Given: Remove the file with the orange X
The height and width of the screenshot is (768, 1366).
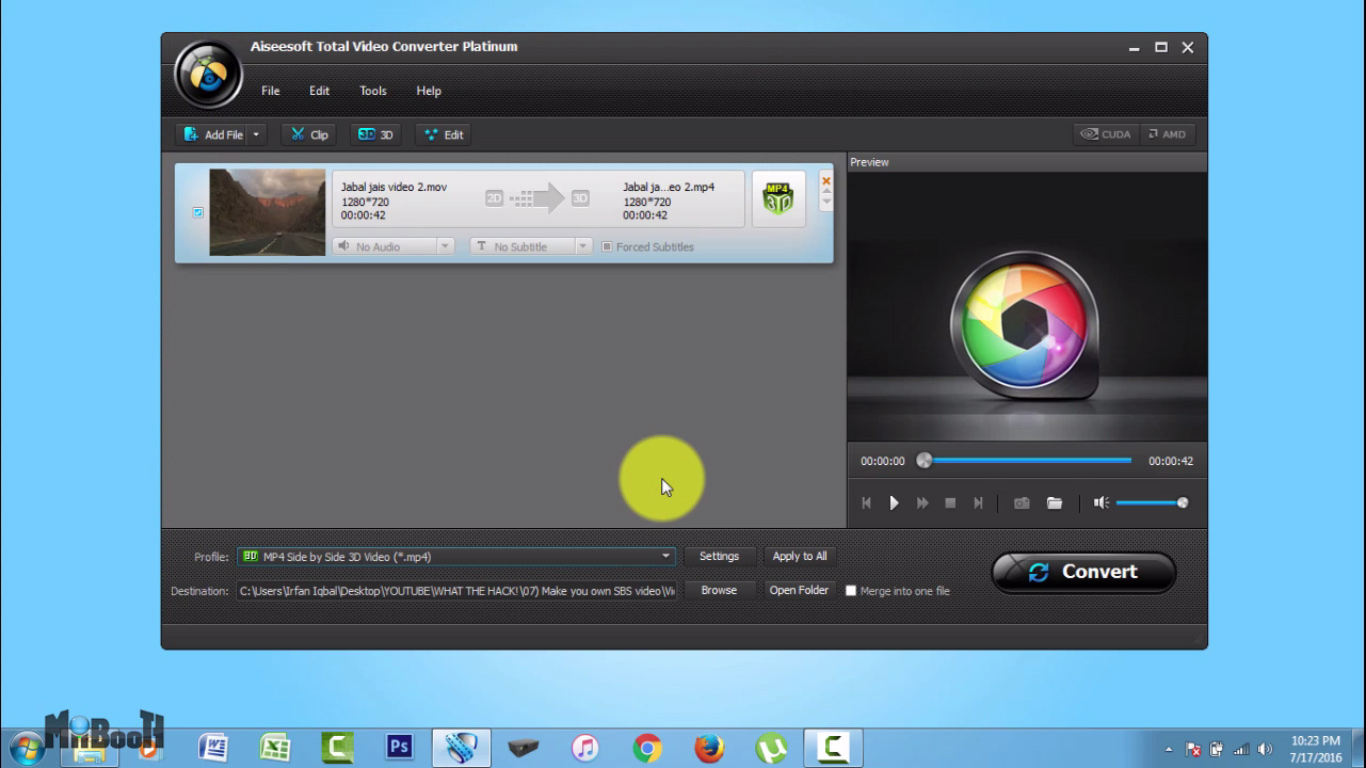Looking at the screenshot, I should pos(826,181).
